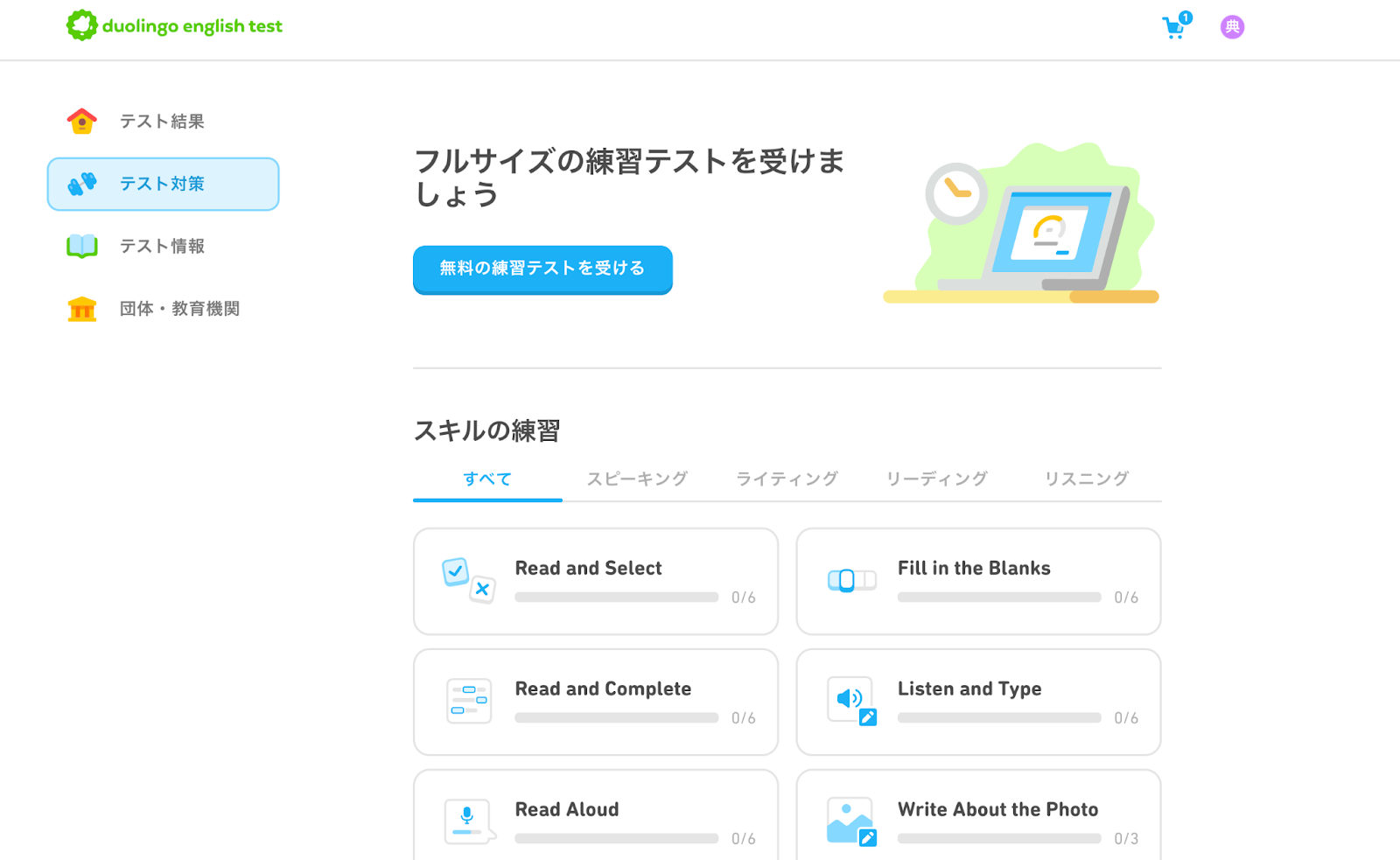Show the リスニング skills tab
Viewport: 1400px width, 860px height.
[x=1086, y=479]
